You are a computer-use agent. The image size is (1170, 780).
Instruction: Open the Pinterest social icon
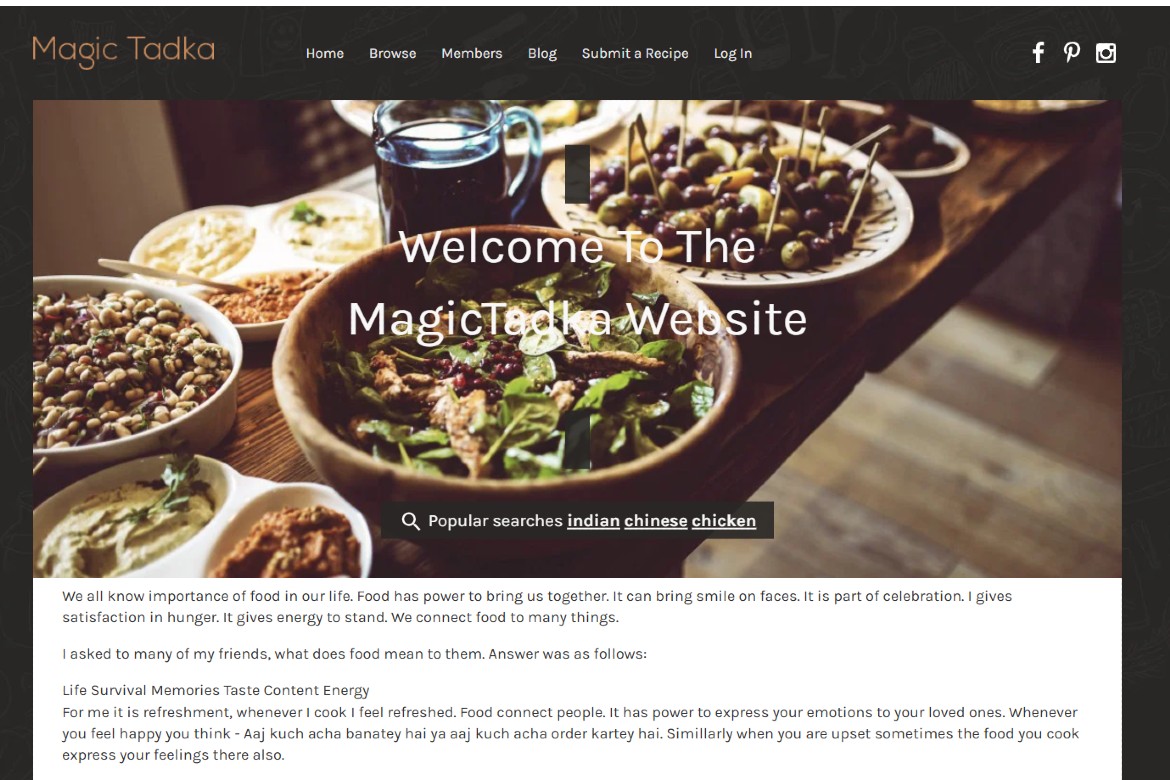[x=1072, y=52]
